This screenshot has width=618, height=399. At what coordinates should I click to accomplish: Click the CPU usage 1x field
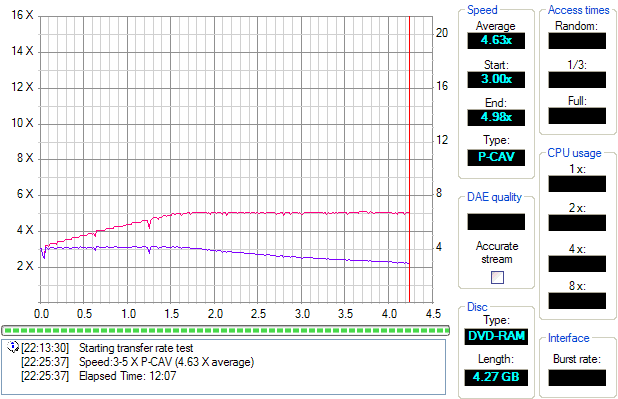point(577,184)
